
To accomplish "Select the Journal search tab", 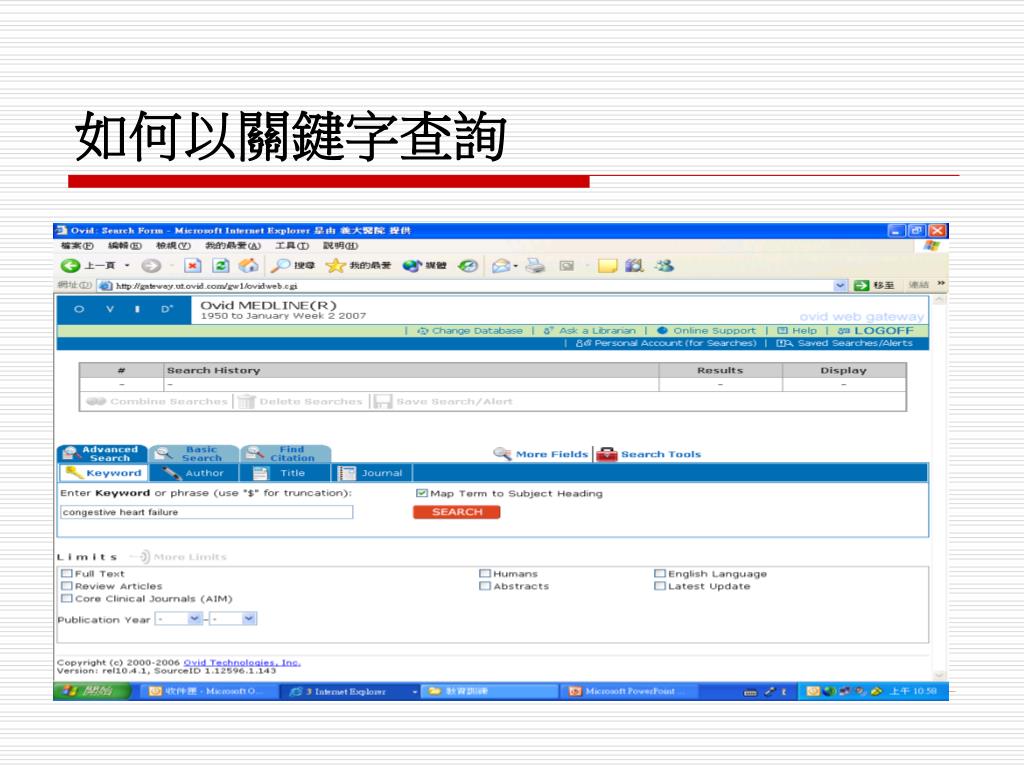I will [370, 473].
